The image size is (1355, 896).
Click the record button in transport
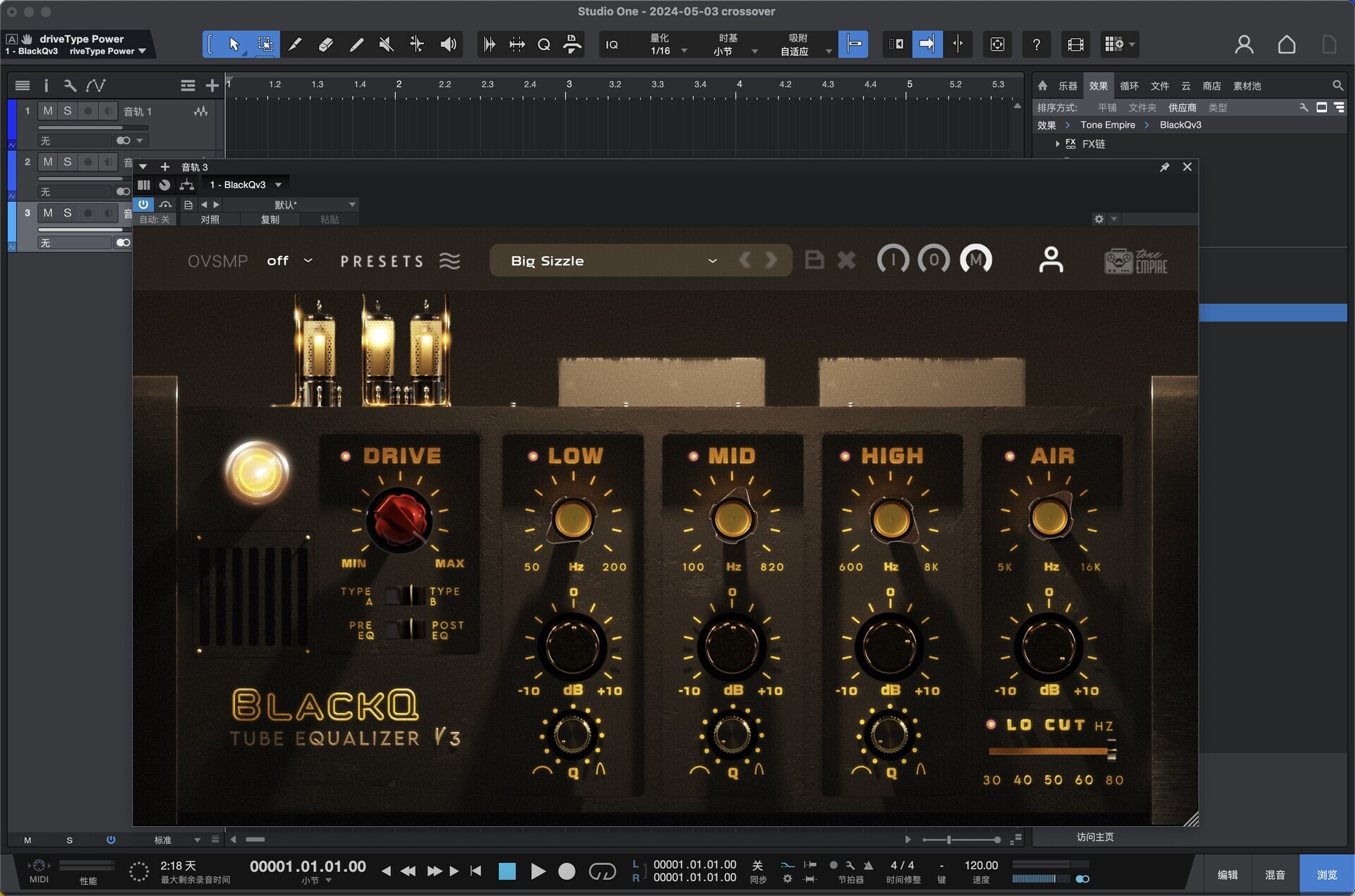tap(567, 871)
